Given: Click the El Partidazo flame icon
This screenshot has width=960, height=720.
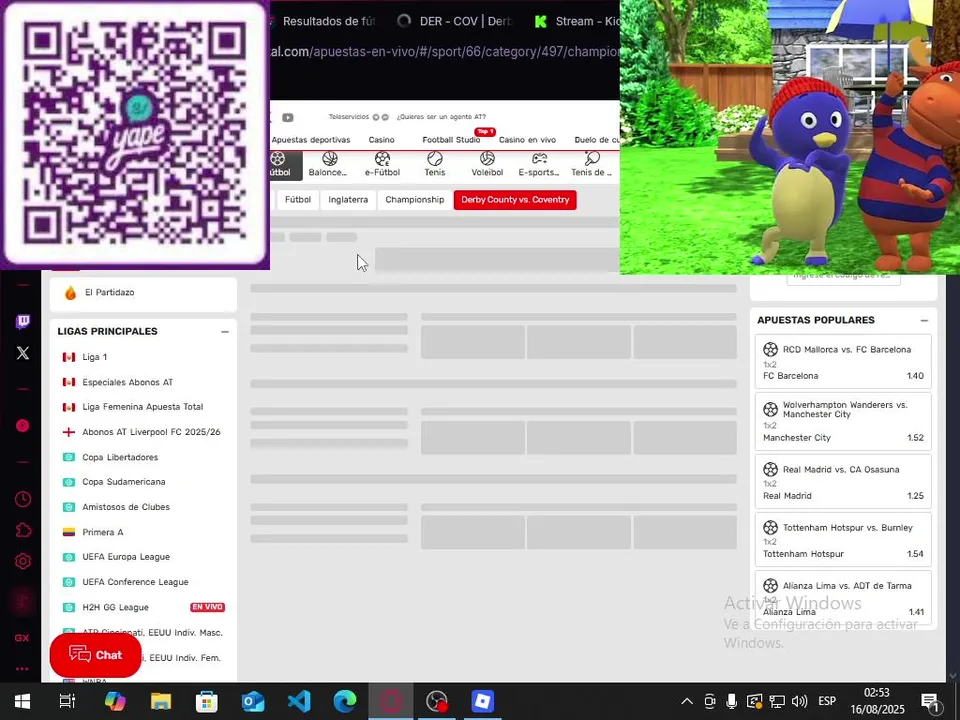Looking at the screenshot, I should point(70,293).
